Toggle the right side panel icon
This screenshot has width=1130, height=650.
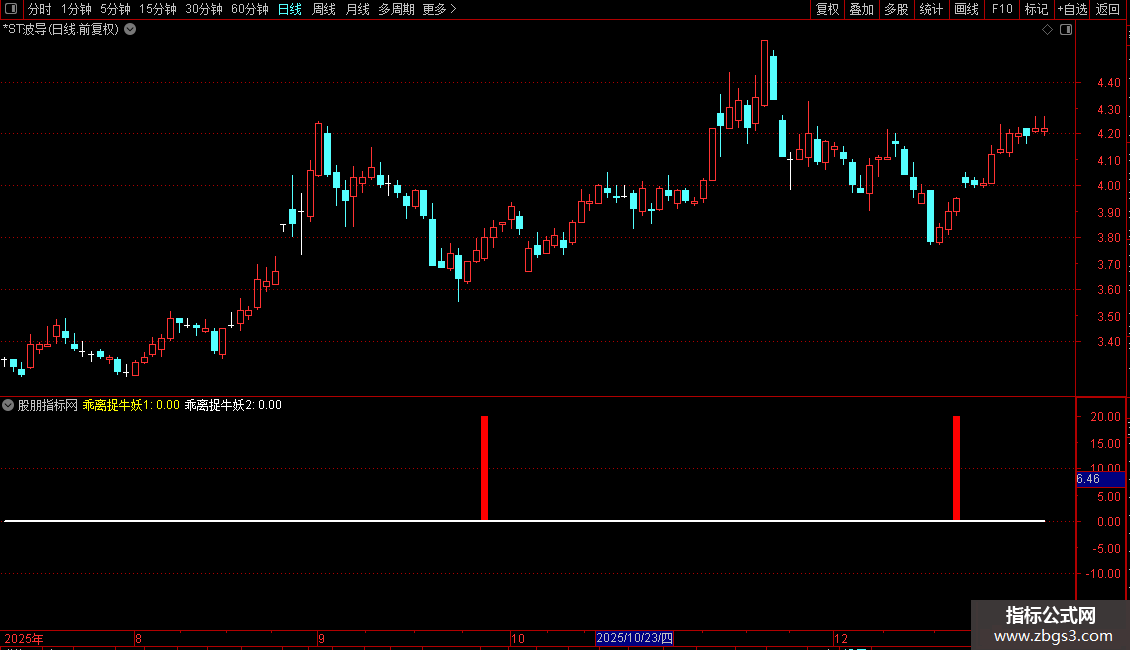click(x=1066, y=30)
